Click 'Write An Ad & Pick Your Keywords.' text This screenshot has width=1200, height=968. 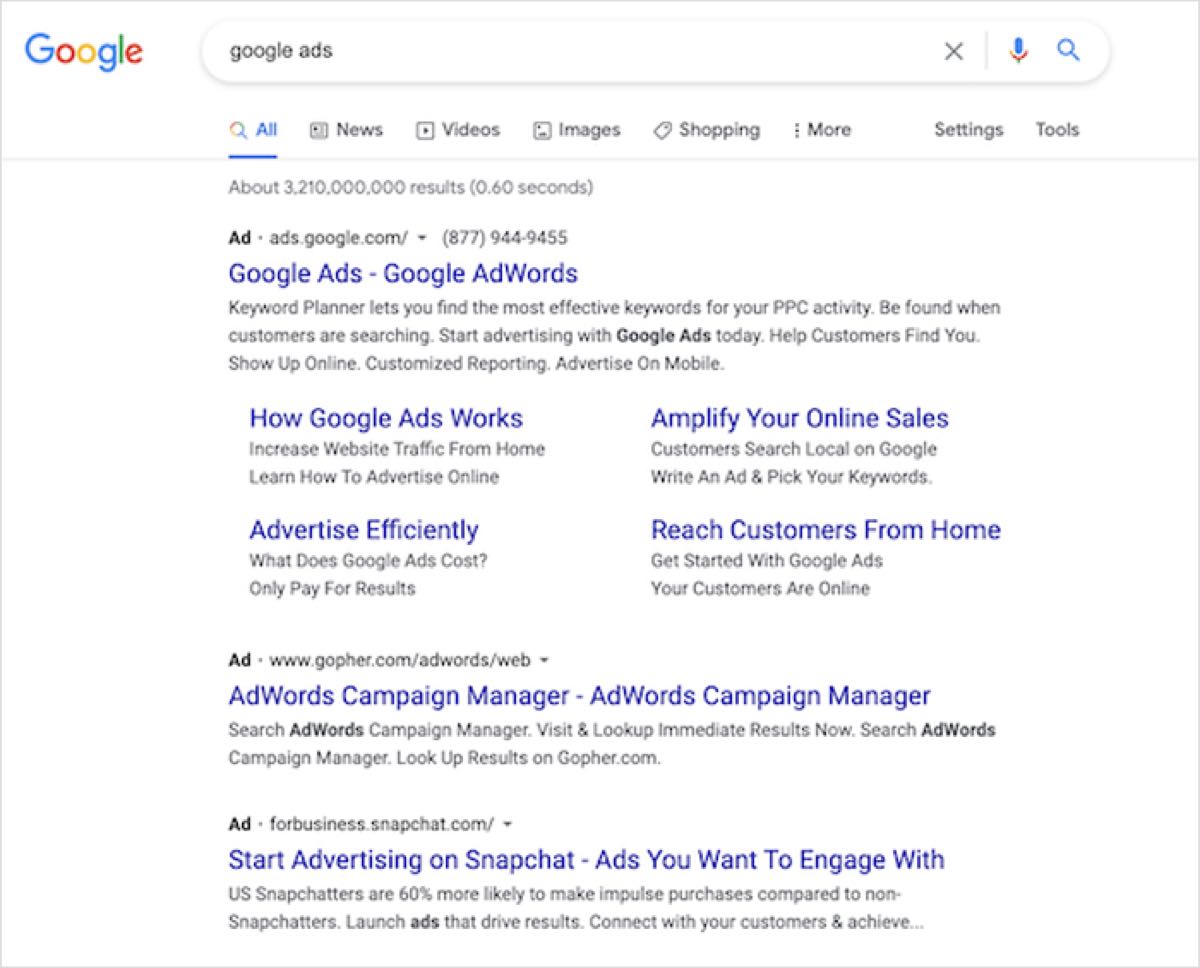pyautogui.click(x=791, y=477)
